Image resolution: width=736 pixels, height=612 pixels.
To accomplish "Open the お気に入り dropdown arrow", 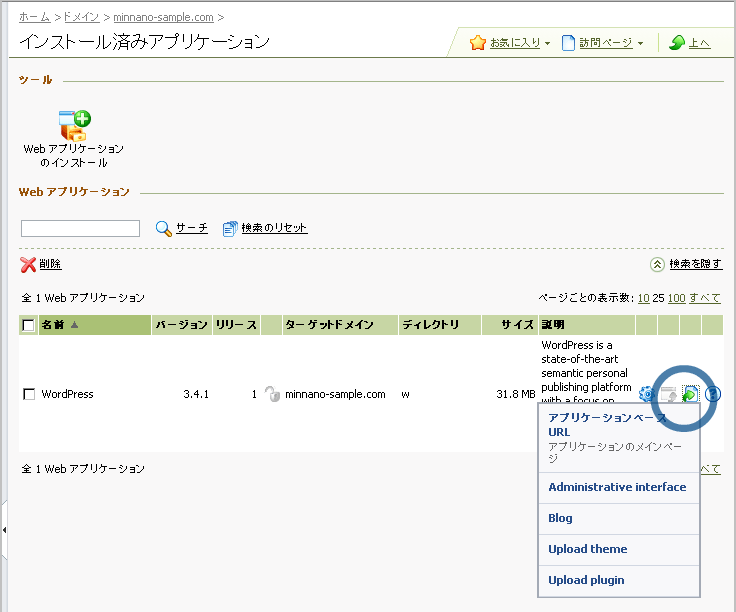I will (x=547, y=44).
